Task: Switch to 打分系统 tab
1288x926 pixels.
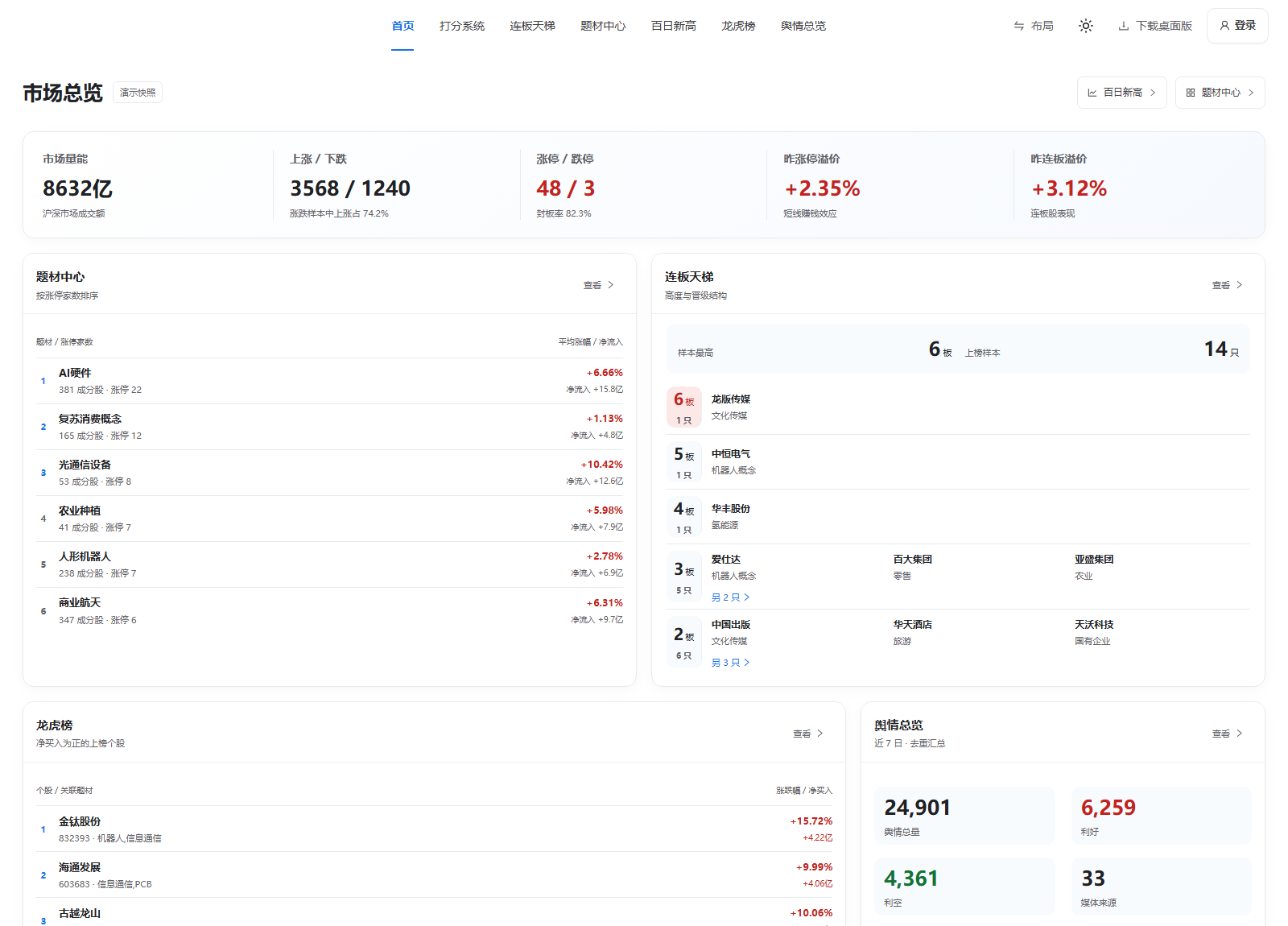Action: click(x=462, y=26)
